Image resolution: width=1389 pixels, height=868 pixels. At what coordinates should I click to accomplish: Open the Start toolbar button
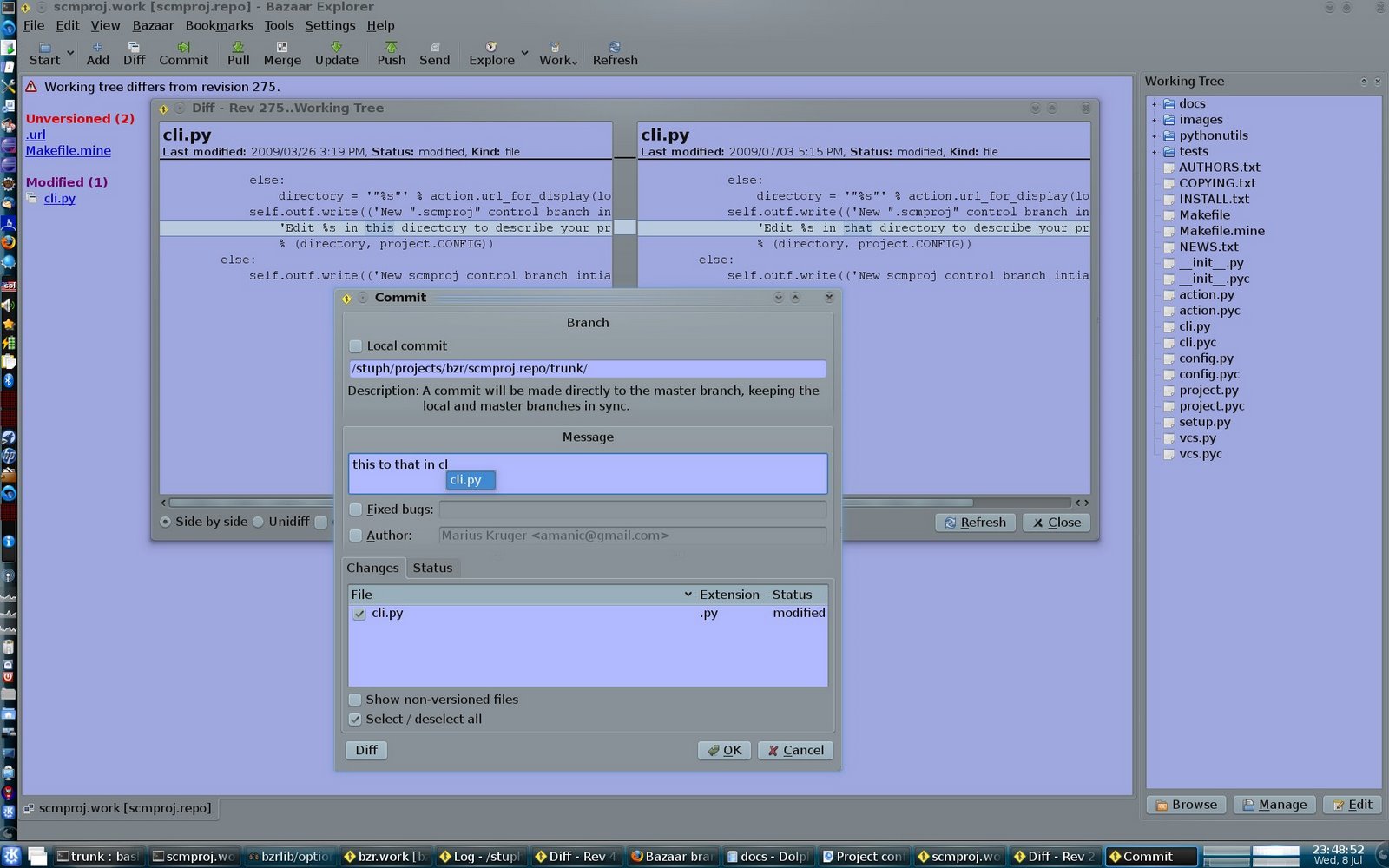44,53
